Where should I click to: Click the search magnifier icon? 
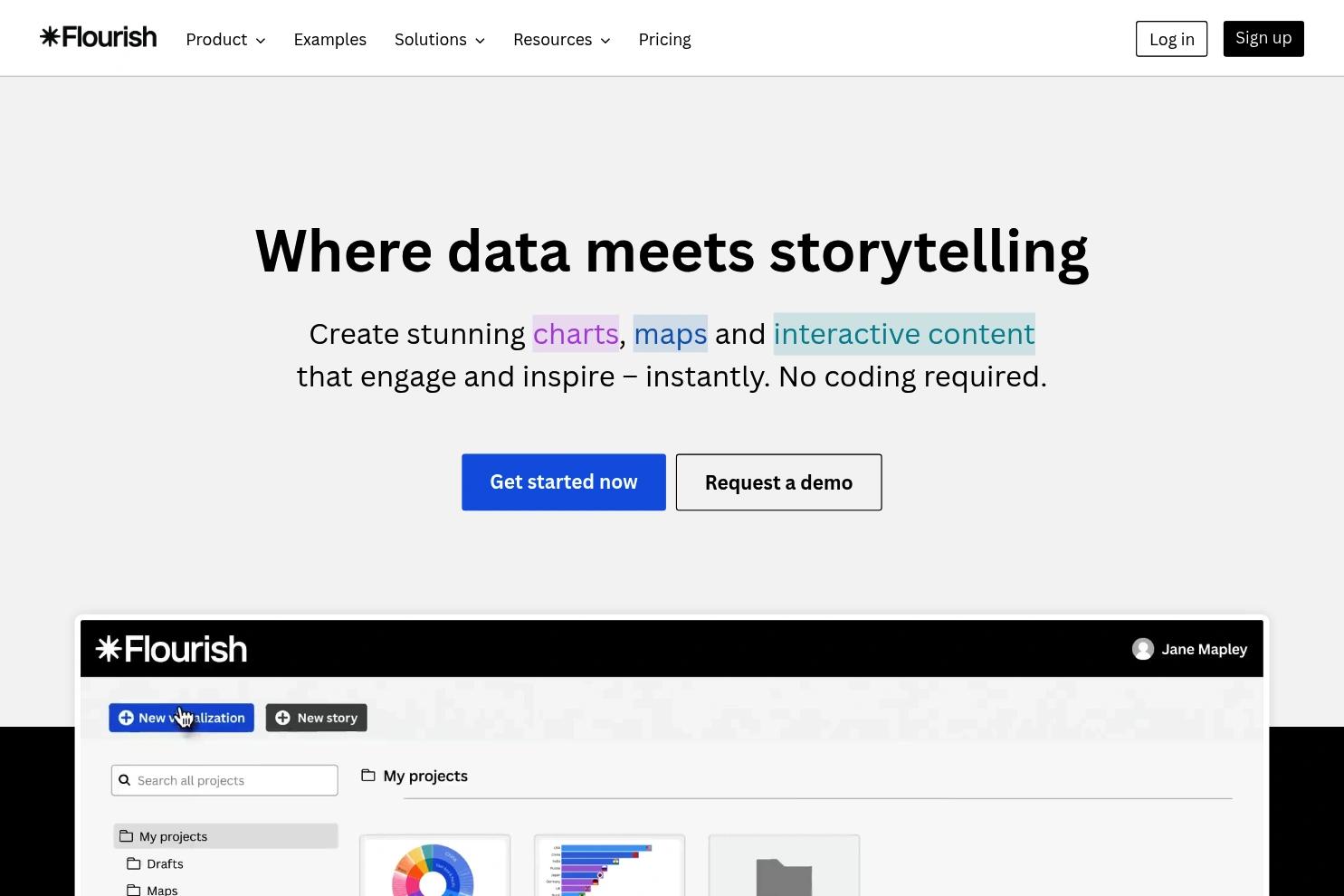(x=125, y=780)
